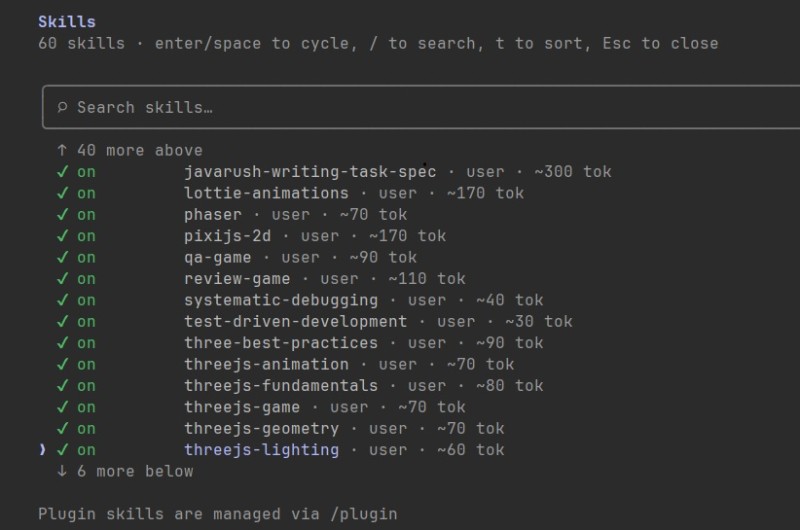This screenshot has height=530, width=800.
Task: Click the '6 more below' text
Action: click(135, 471)
